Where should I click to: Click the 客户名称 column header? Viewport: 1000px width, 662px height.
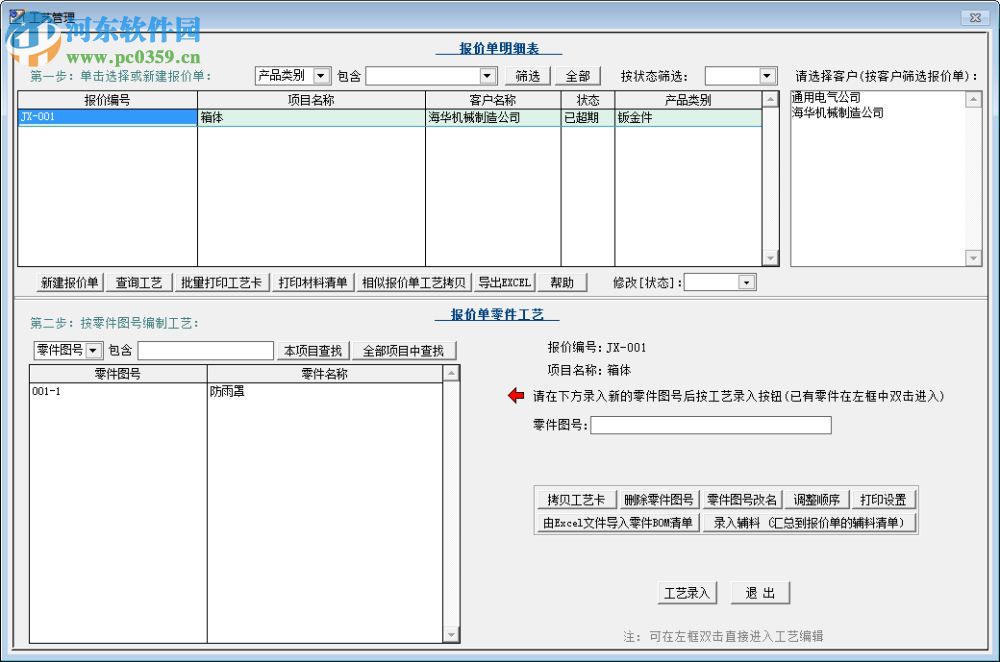pos(493,99)
